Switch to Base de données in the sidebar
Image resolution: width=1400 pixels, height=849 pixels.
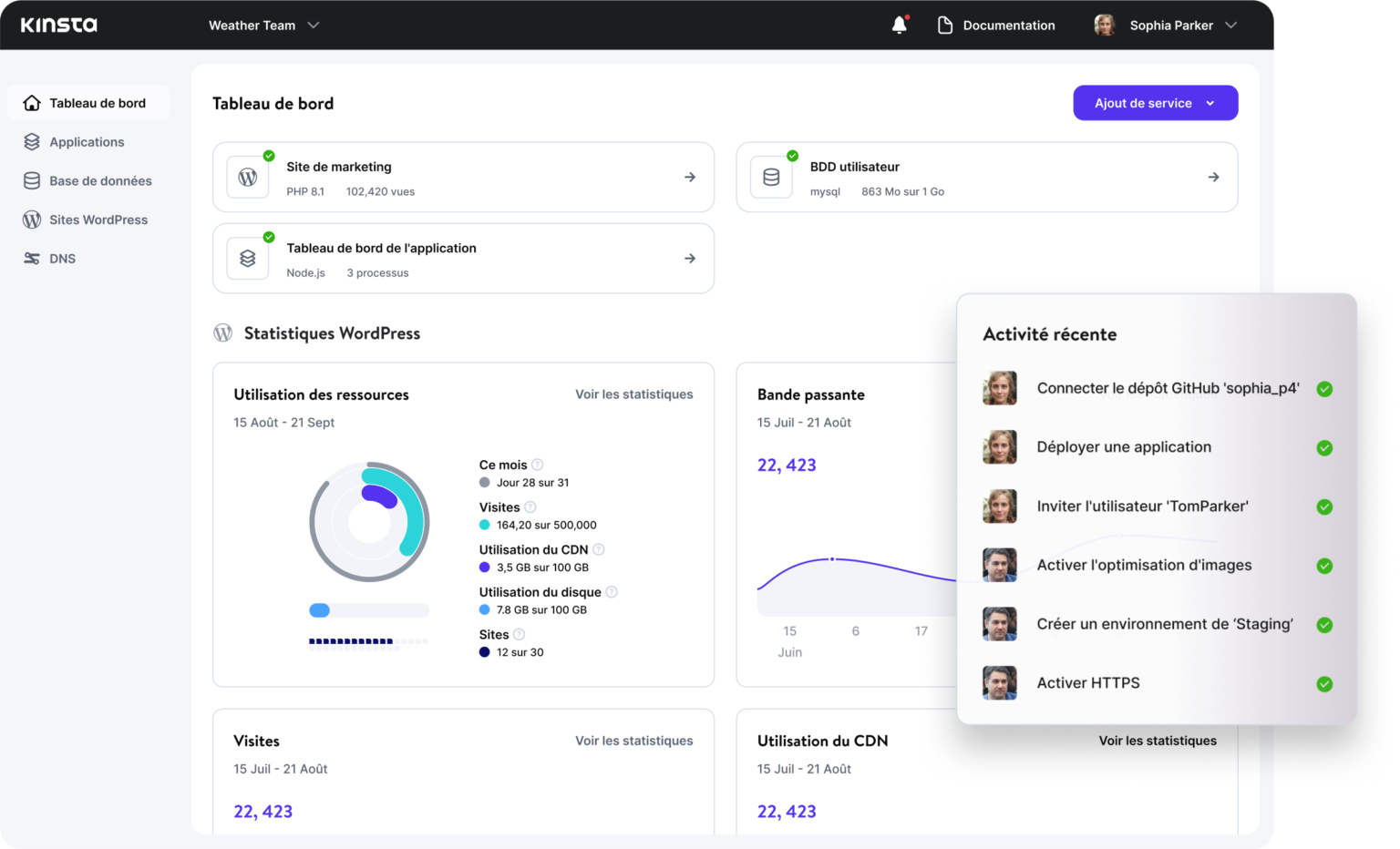tap(31, 180)
